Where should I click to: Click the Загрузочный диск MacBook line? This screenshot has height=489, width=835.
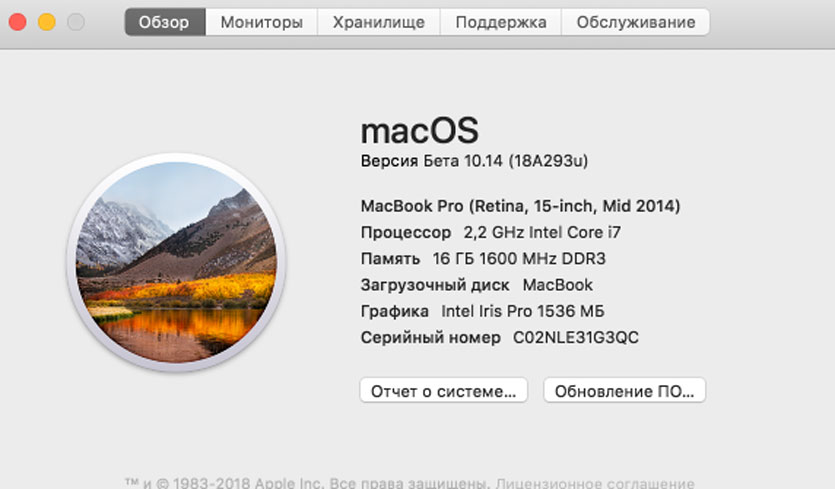point(476,285)
